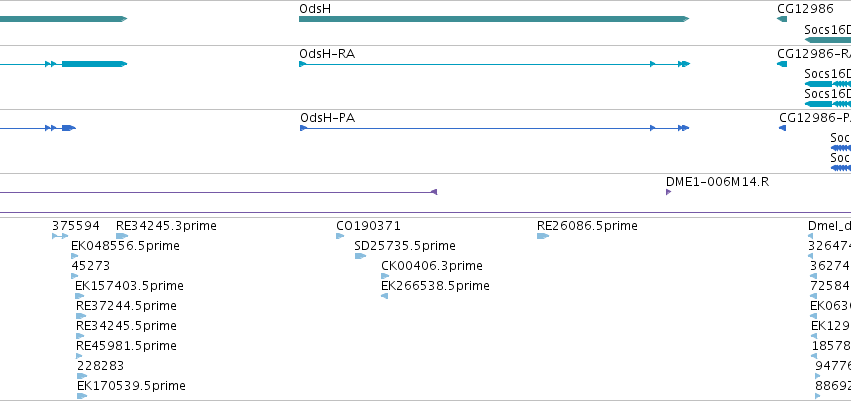The width and height of the screenshot is (851, 401).
Task: Select the 375594 EST feature
Action: click(x=60, y=236)
